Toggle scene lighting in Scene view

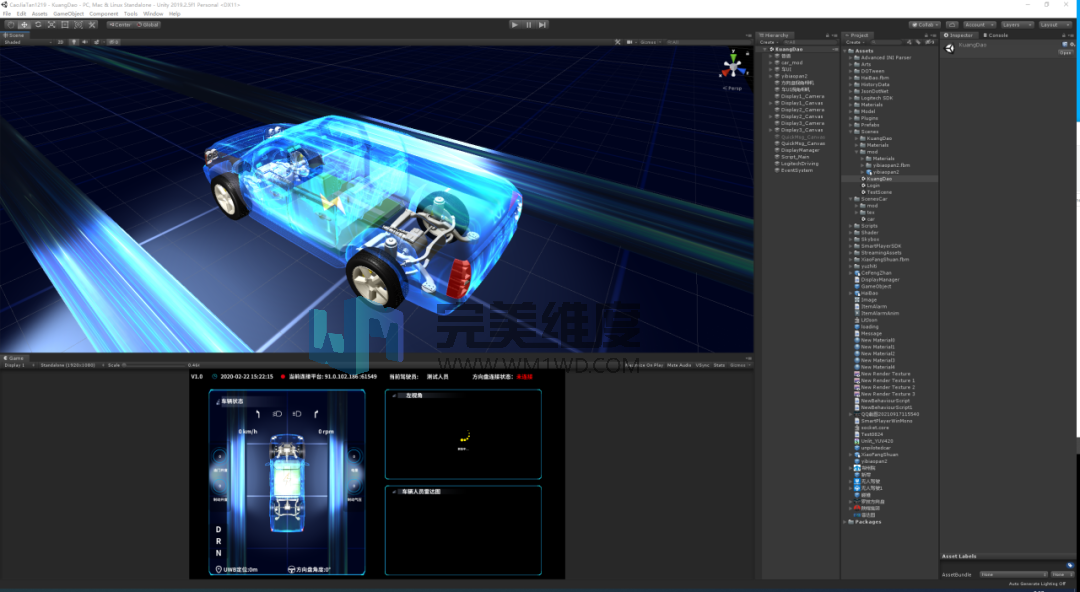point(74,42)
